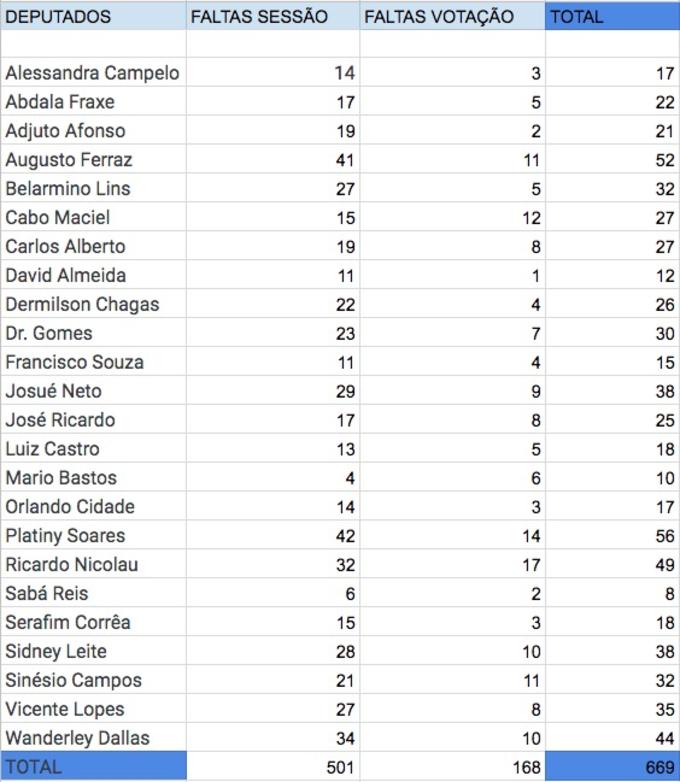Click the Wanderley Dallas name cell

pos(93,739)
